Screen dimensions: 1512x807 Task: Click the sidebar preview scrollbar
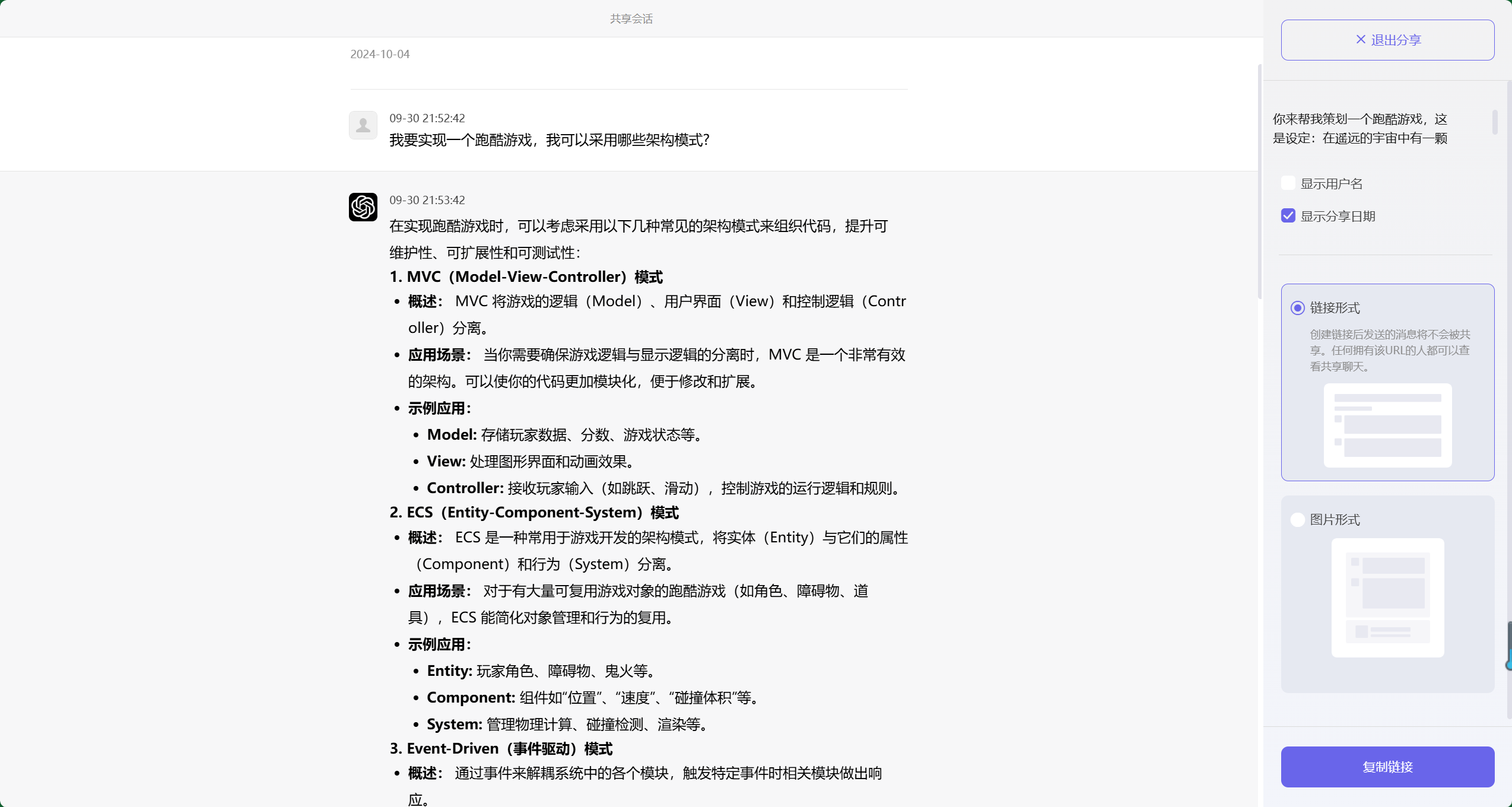pos(1495,123)
